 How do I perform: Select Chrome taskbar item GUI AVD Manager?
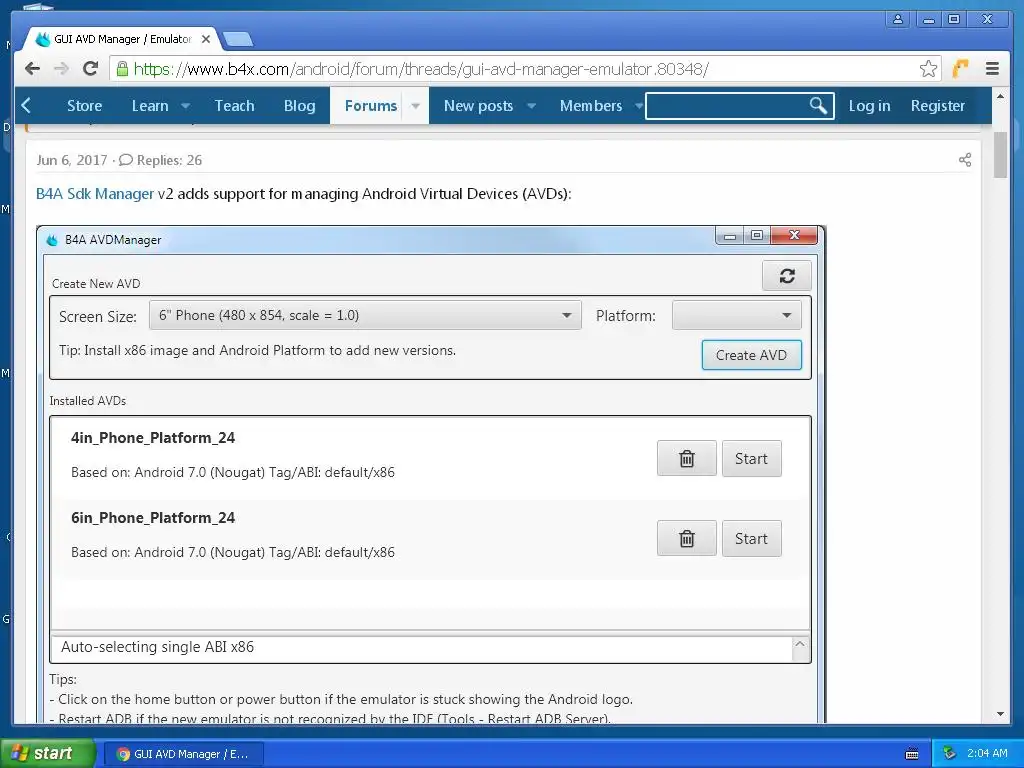click(184, 754)
